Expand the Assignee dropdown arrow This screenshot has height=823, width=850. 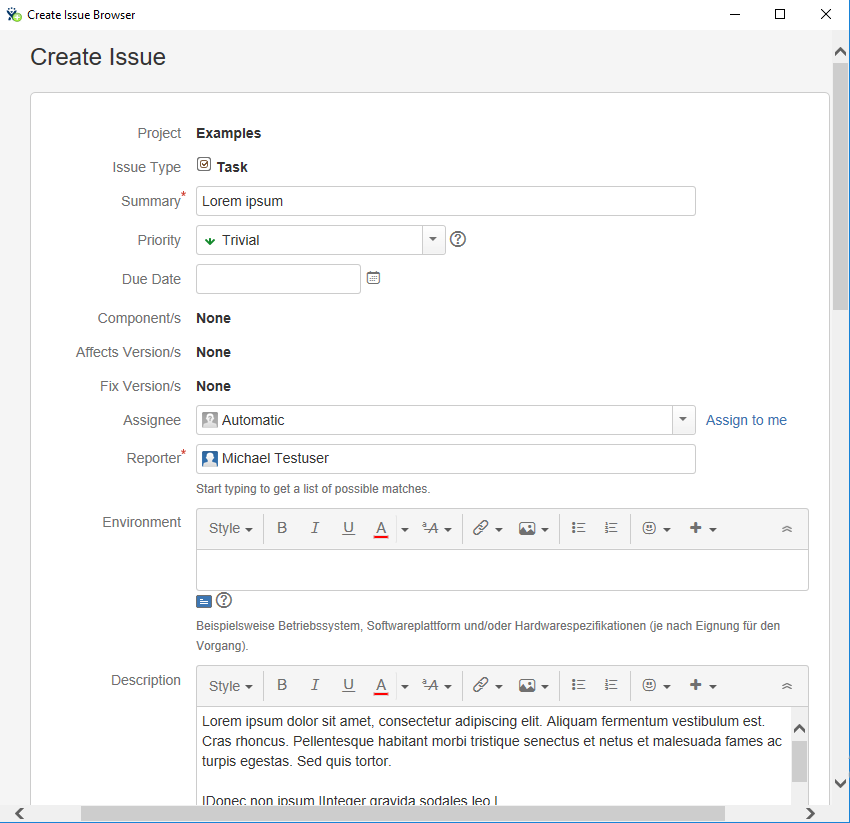683,420
